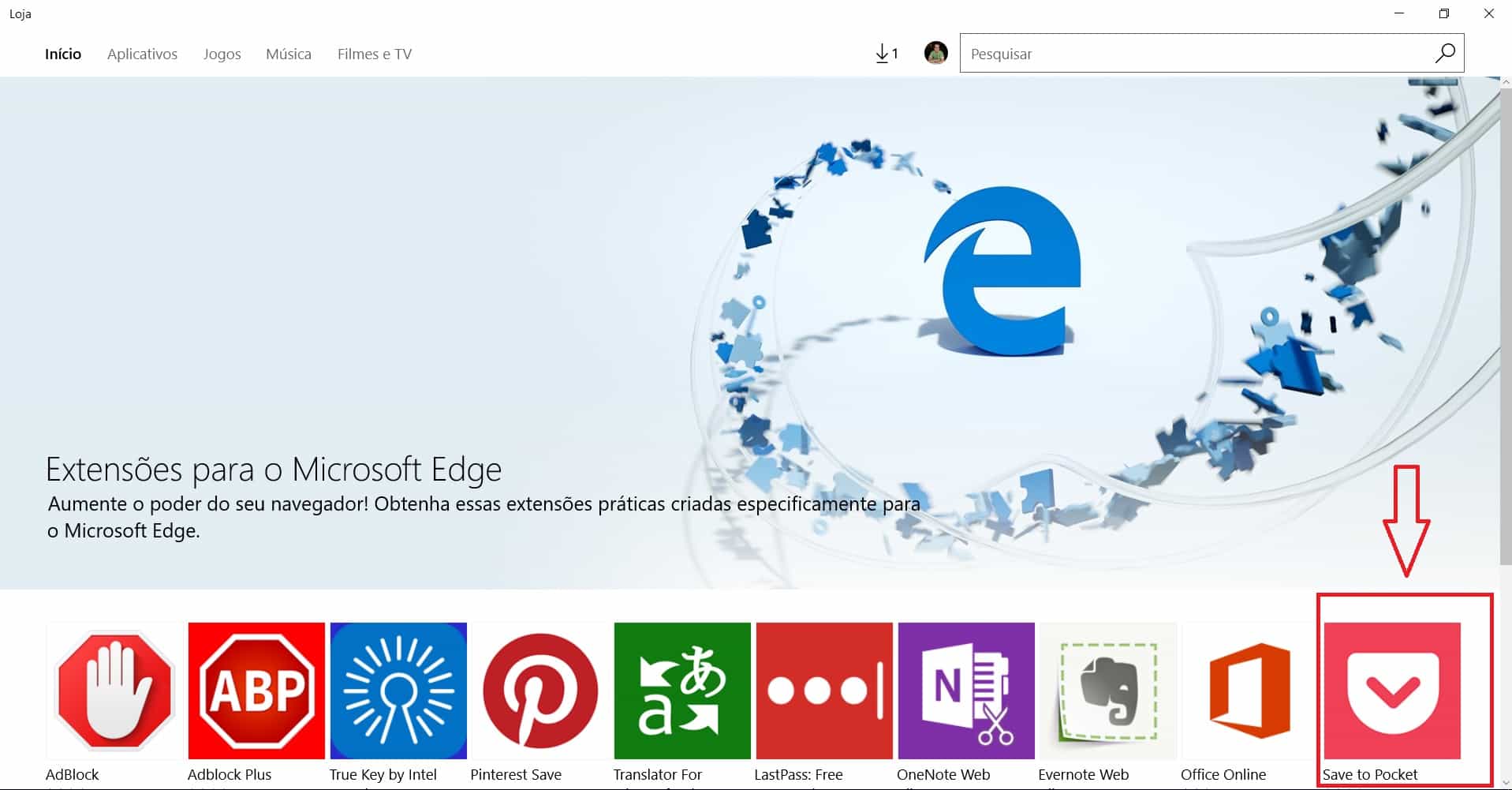Go to the Início tab

tap(63, 54)
